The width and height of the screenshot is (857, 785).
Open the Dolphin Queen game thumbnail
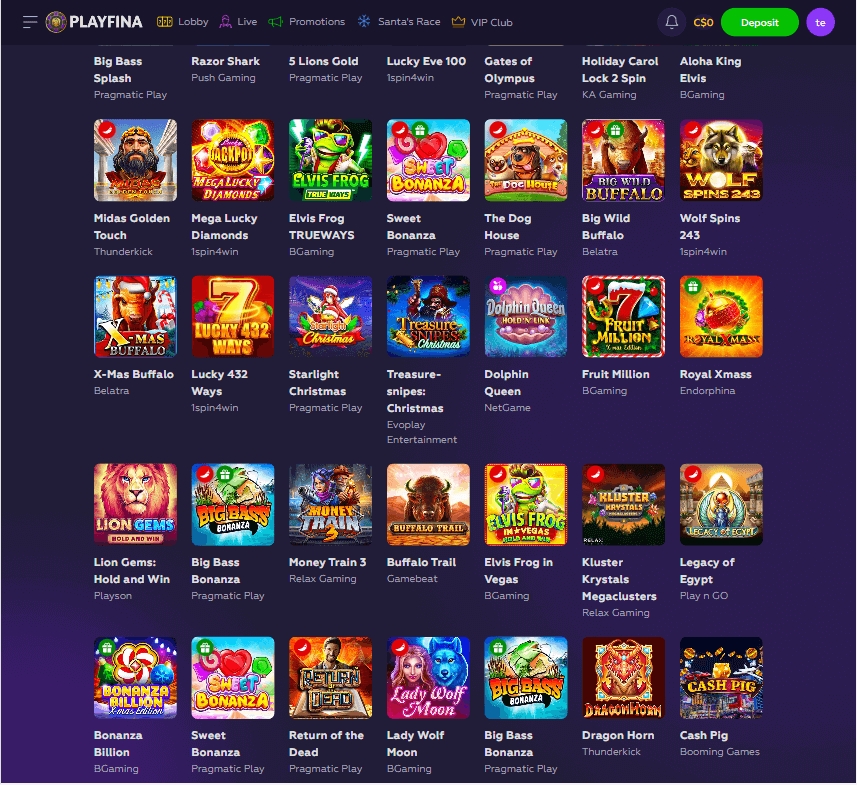tap(526, 317)
